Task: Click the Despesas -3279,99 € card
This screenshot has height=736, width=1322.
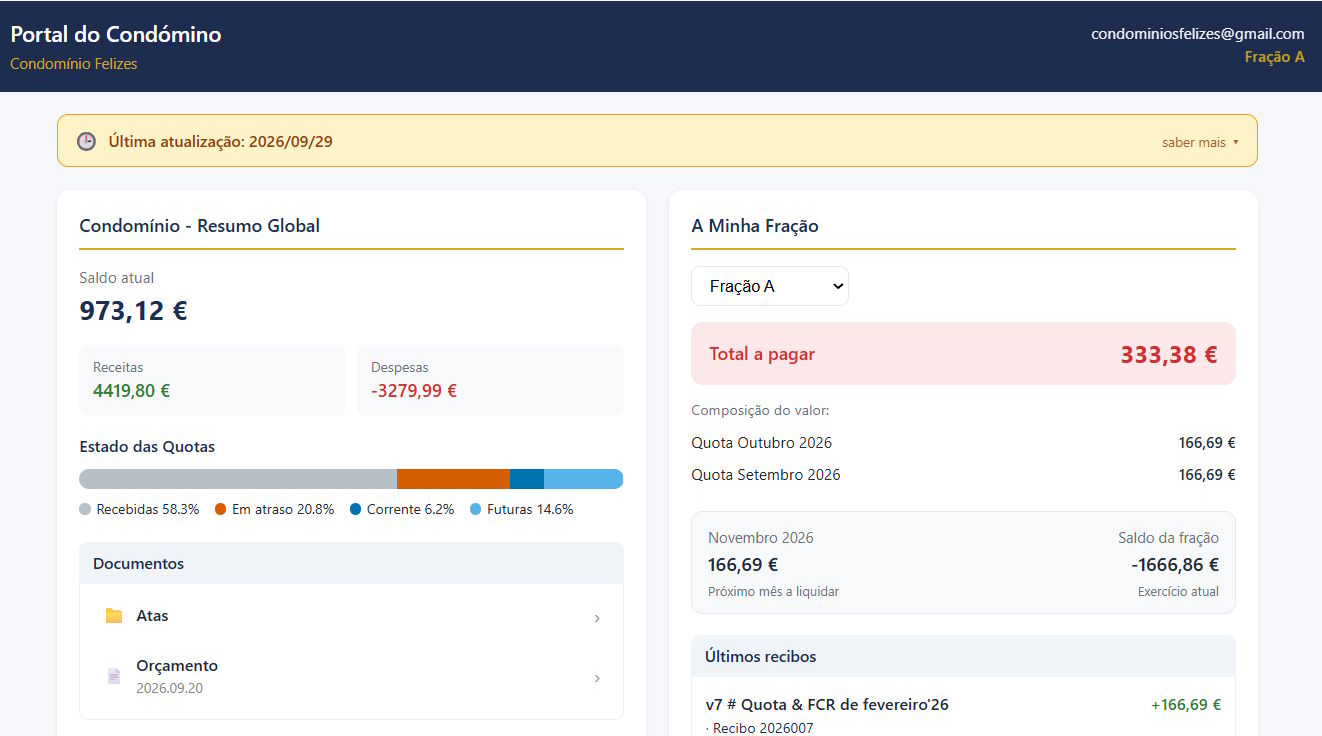Action: tap(490, 380)
